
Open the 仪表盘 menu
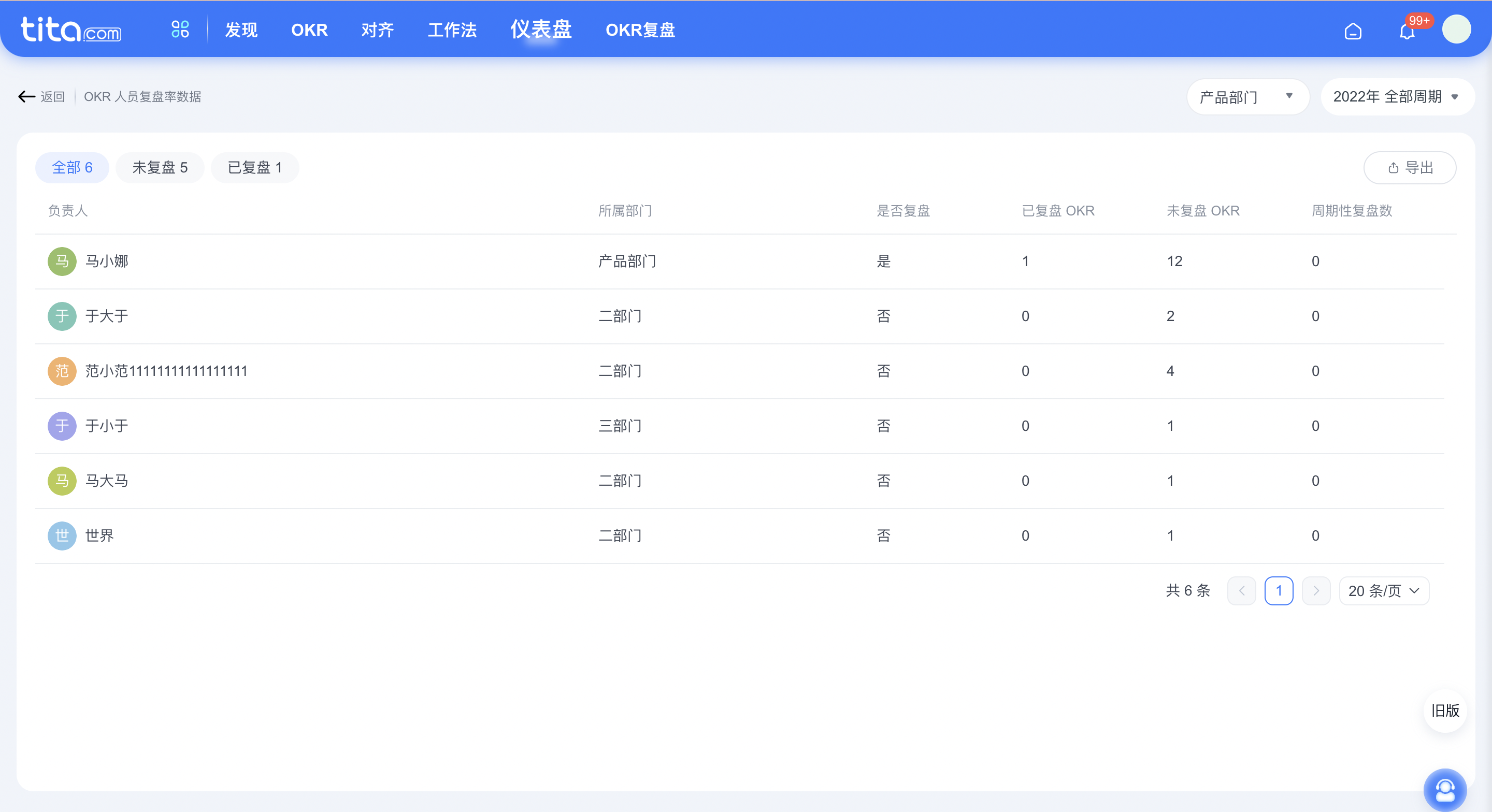pyautogui.click(x=541, y=30)
